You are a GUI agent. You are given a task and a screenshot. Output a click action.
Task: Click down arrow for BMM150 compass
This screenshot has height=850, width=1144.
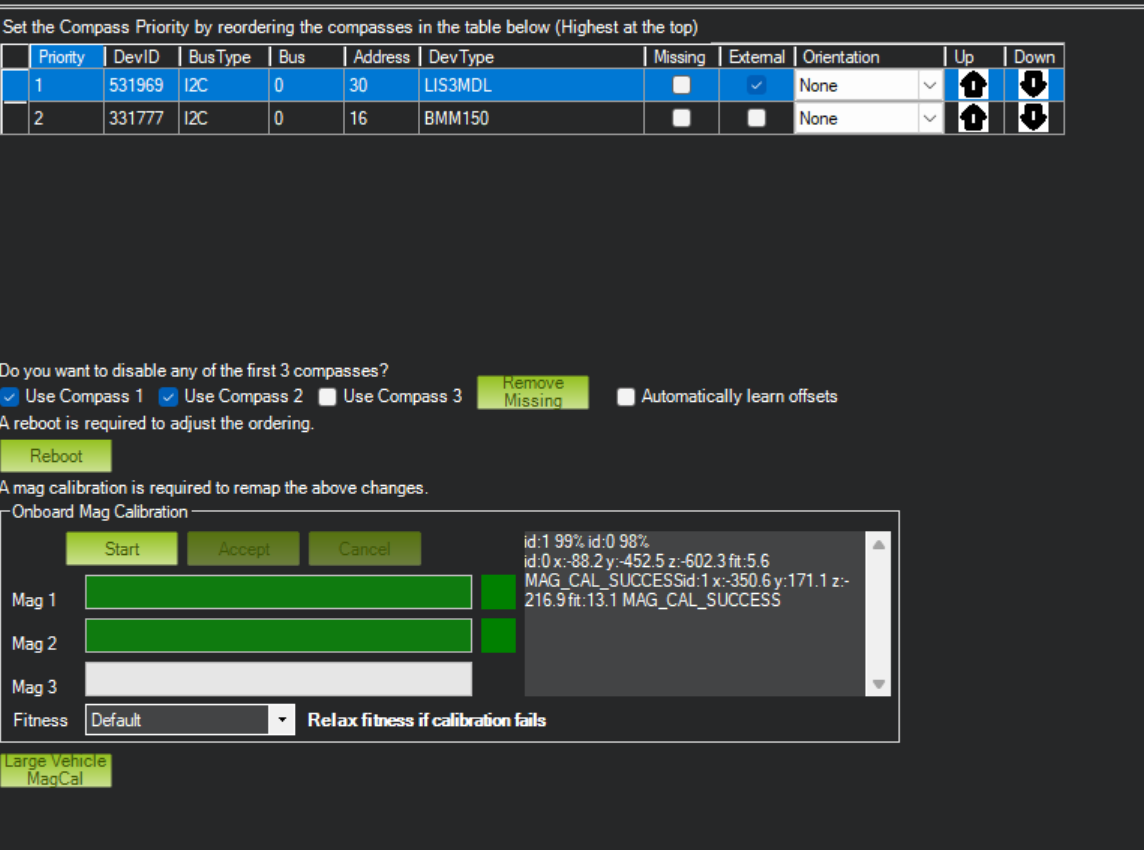pos(1033,119)
